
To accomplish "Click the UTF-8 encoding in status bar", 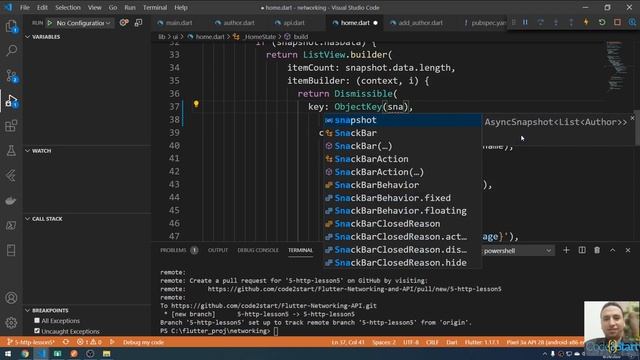I will (411, 342).
